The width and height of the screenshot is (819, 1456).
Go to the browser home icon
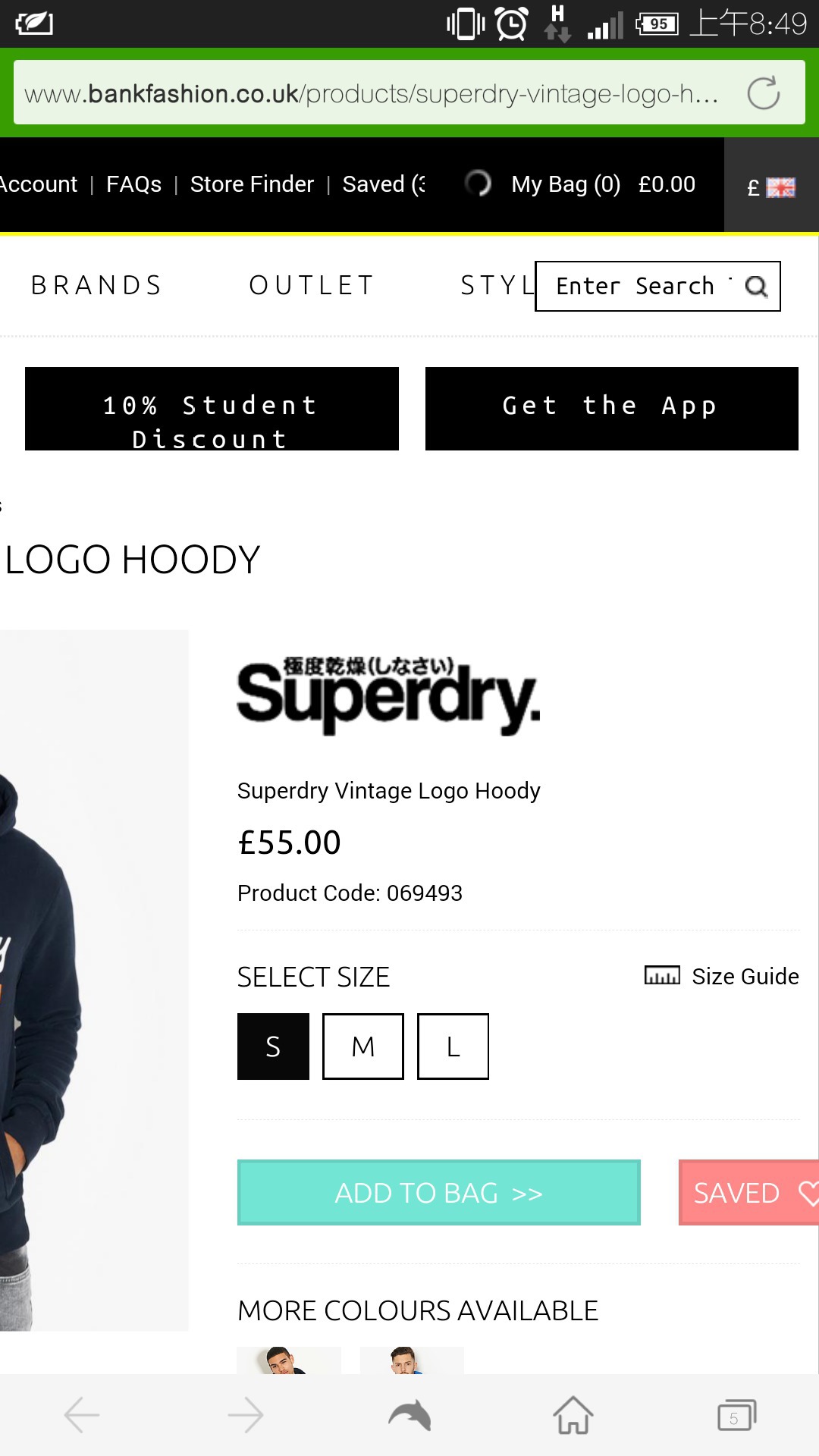(x=573, y=1415)
